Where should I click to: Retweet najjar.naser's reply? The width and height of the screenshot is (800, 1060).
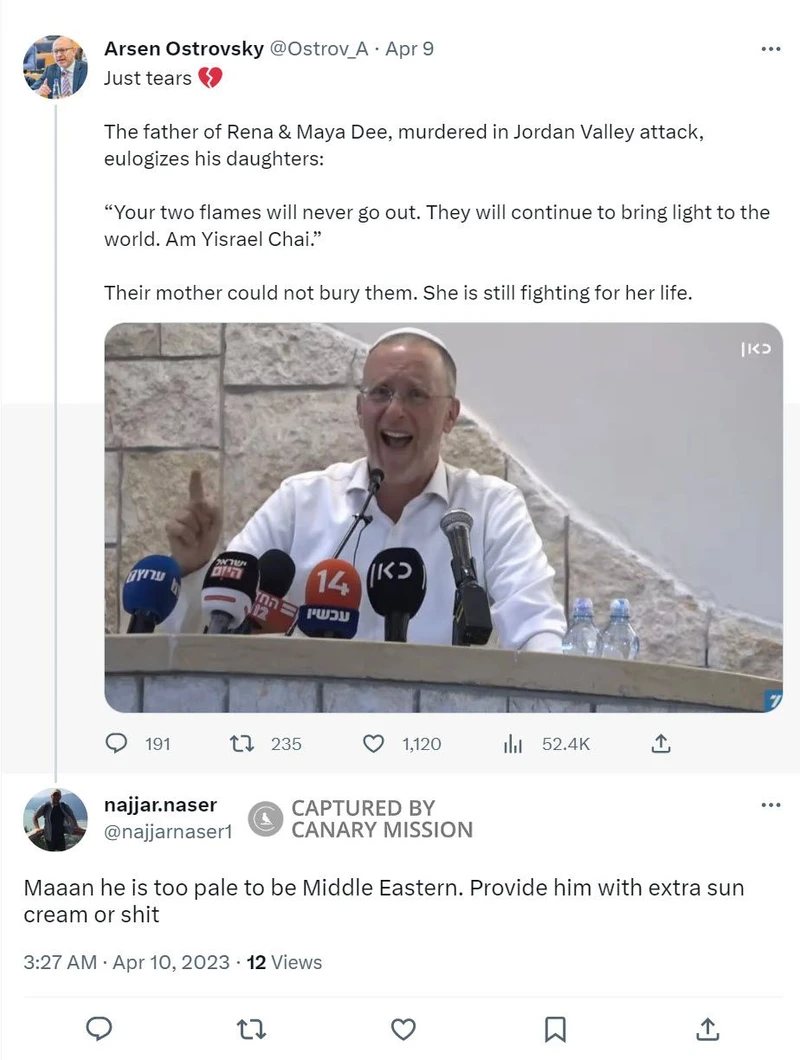251,1028
